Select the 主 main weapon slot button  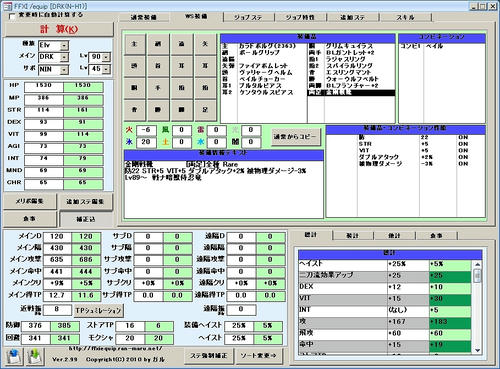(135, 44)
